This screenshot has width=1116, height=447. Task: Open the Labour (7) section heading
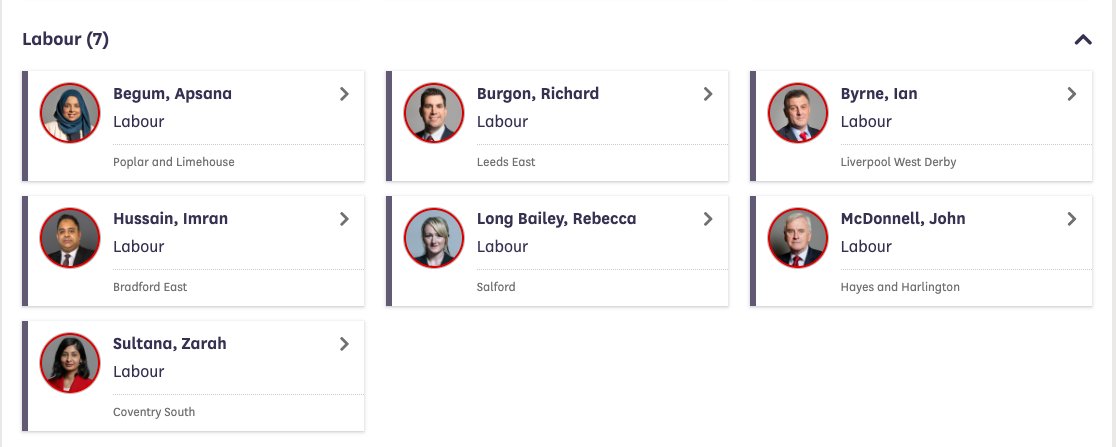65,39
